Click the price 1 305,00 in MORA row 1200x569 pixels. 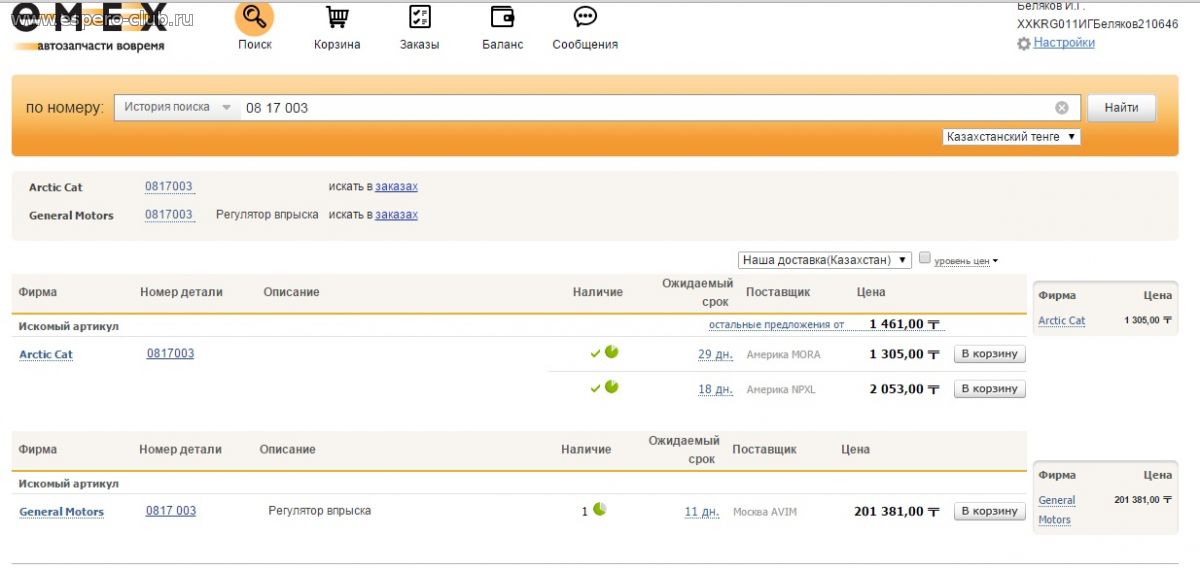click(904, 354)
